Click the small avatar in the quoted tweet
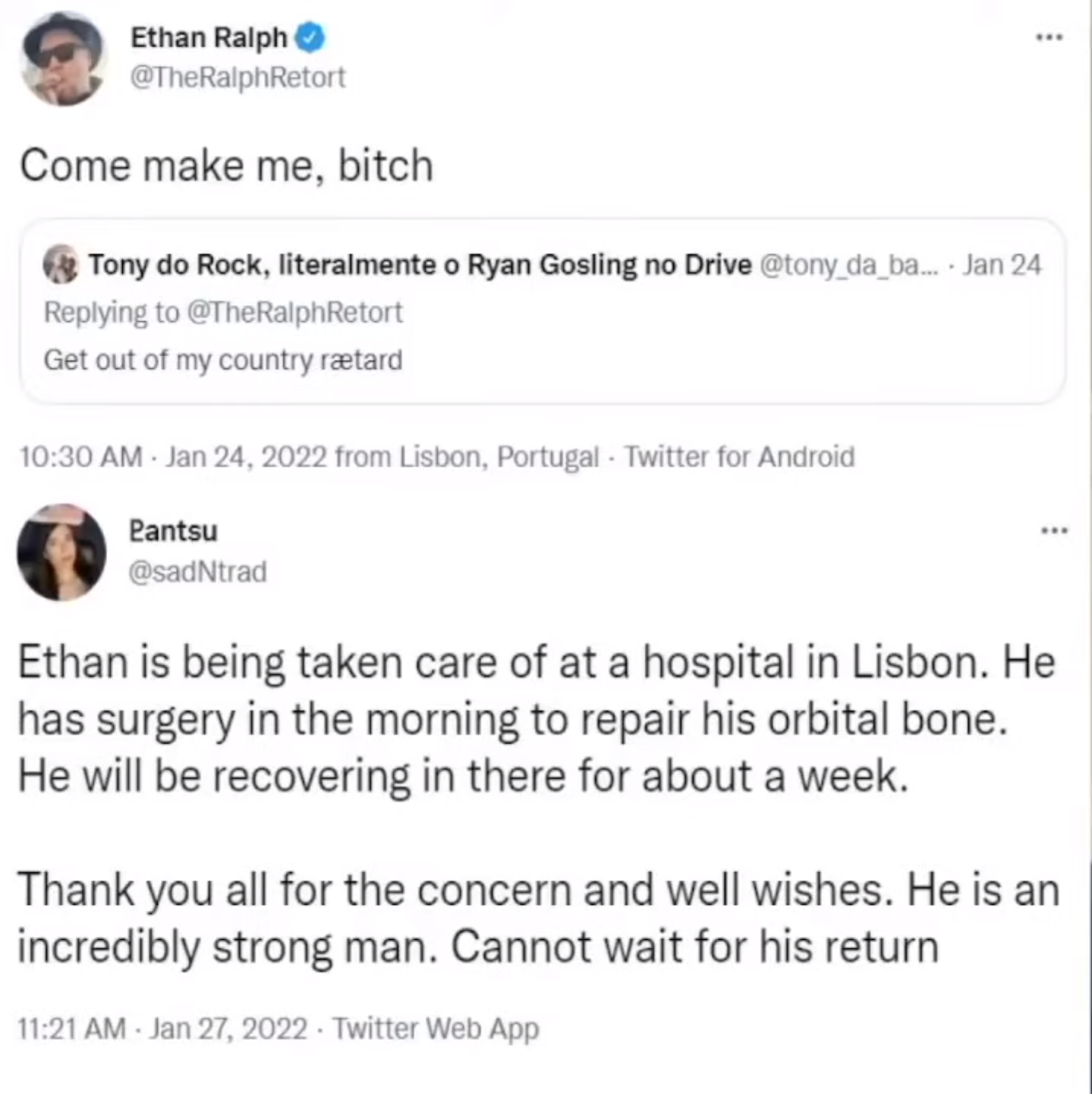 point(61,265)
